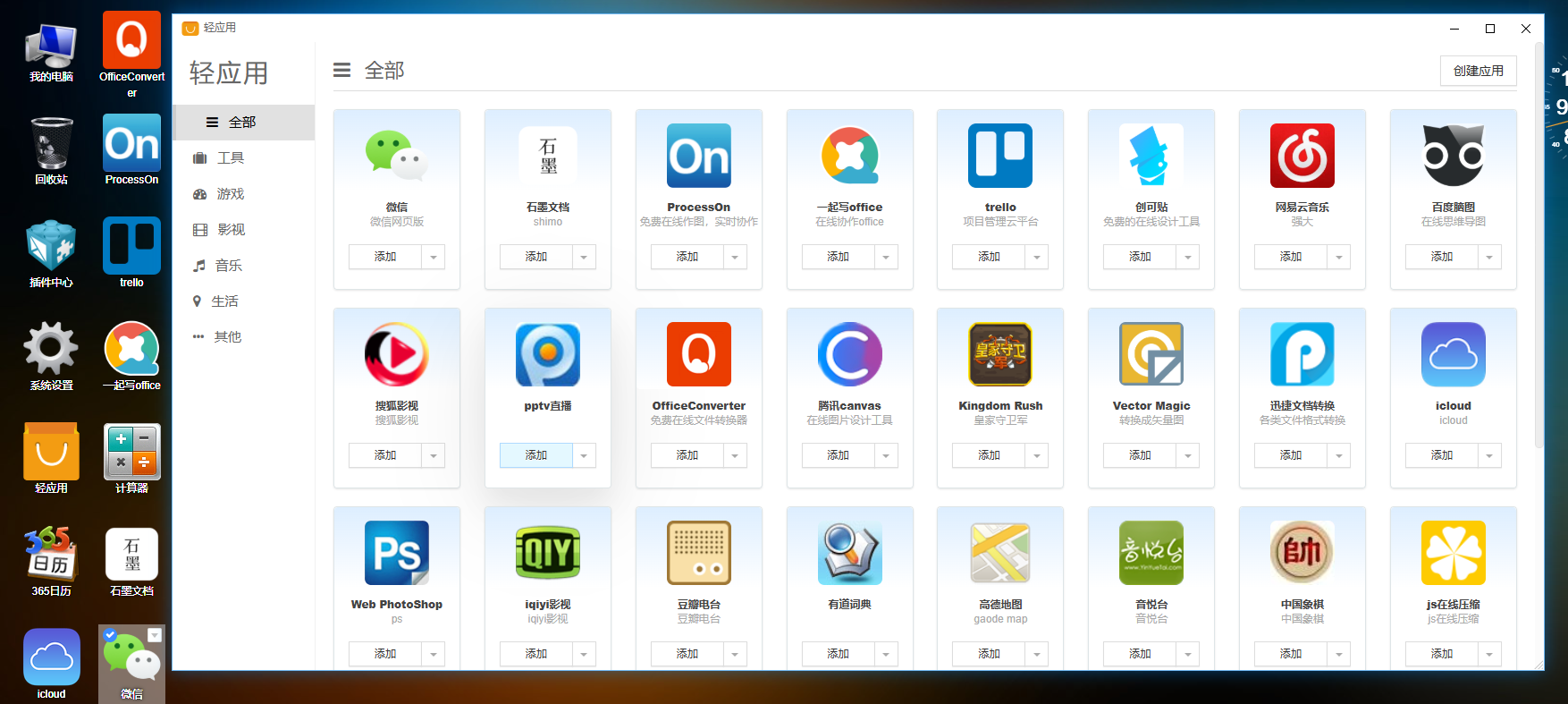Select the ProcessOn icon in the app grid

[699, 156]
